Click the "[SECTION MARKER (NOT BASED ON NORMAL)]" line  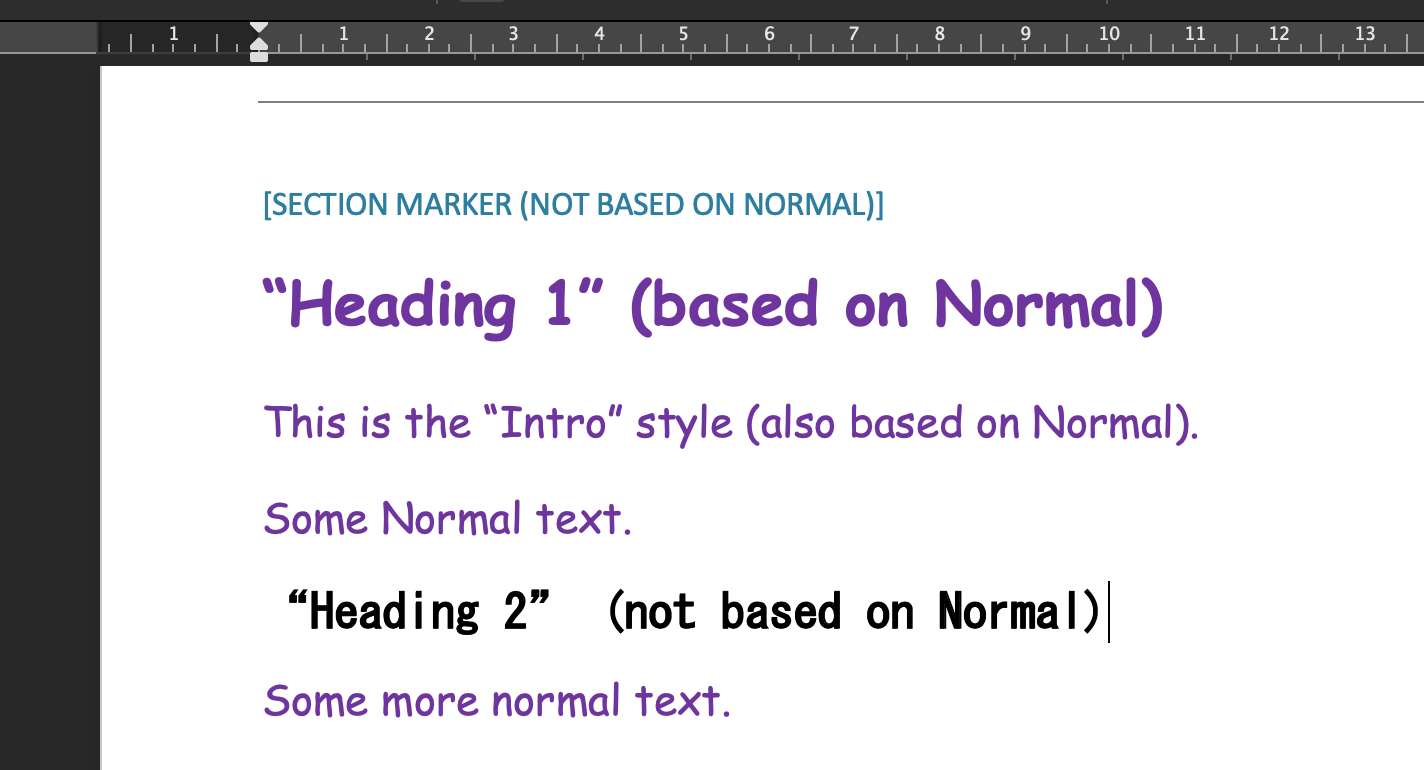point(573,205)
